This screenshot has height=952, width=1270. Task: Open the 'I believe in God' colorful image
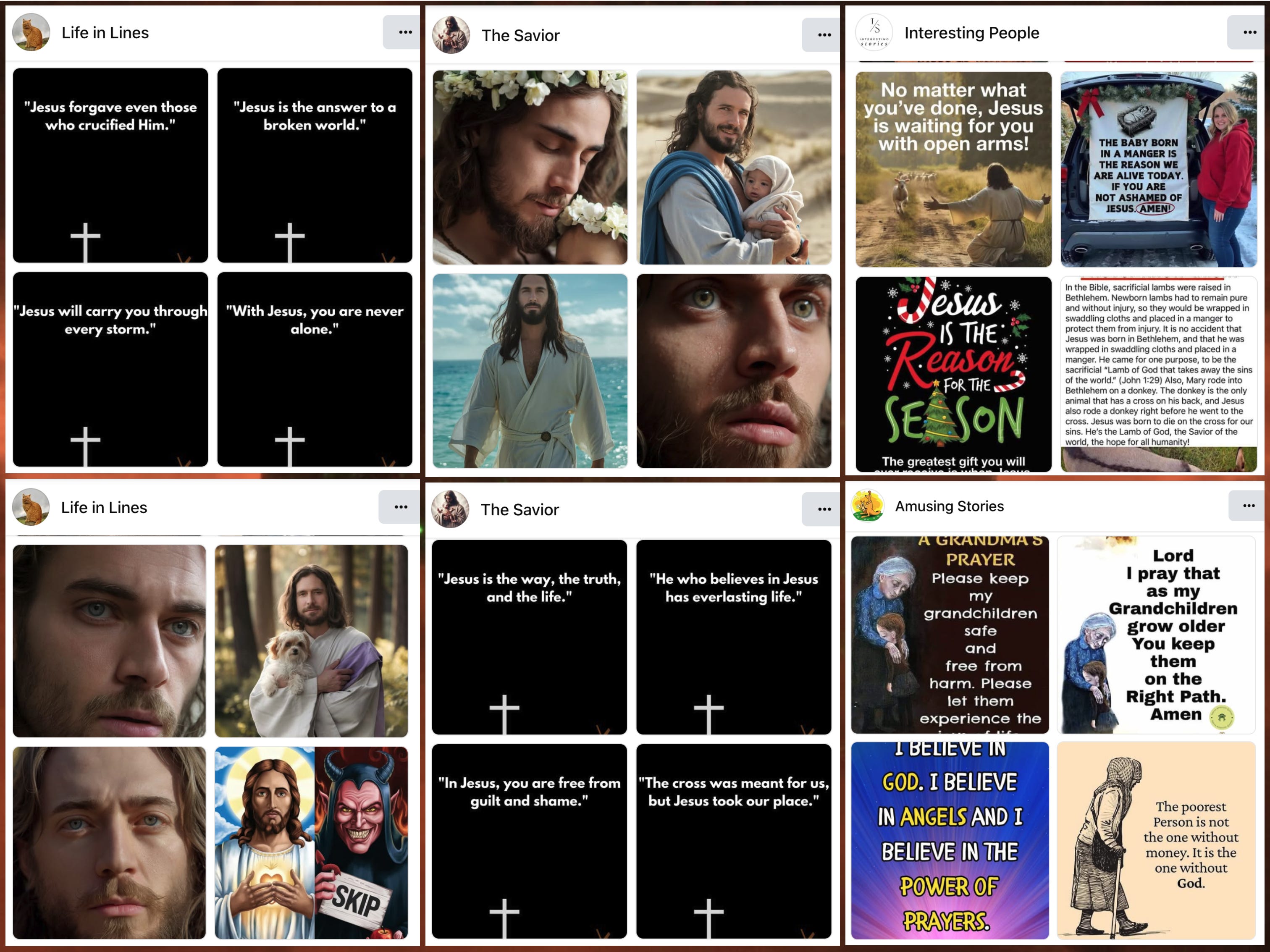[x=950, y=841]
